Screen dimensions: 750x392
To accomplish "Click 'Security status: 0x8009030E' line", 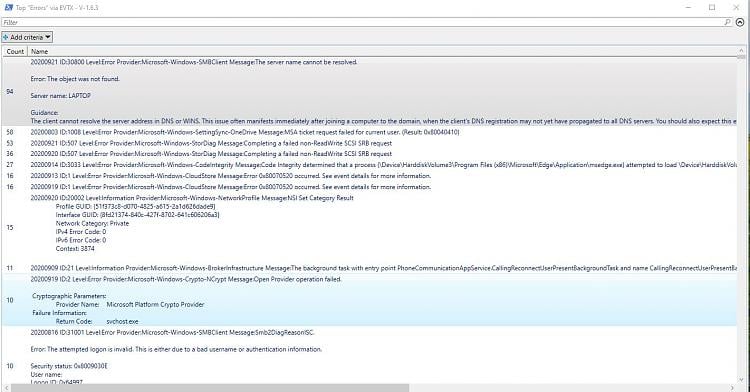I will point(69,366).
